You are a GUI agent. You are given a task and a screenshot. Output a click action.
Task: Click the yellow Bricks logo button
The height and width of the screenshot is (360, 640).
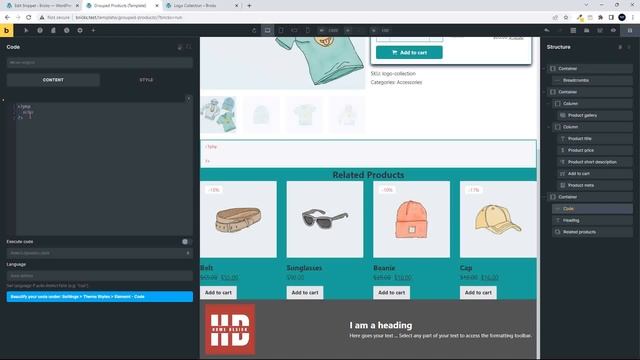click(7, 30)
